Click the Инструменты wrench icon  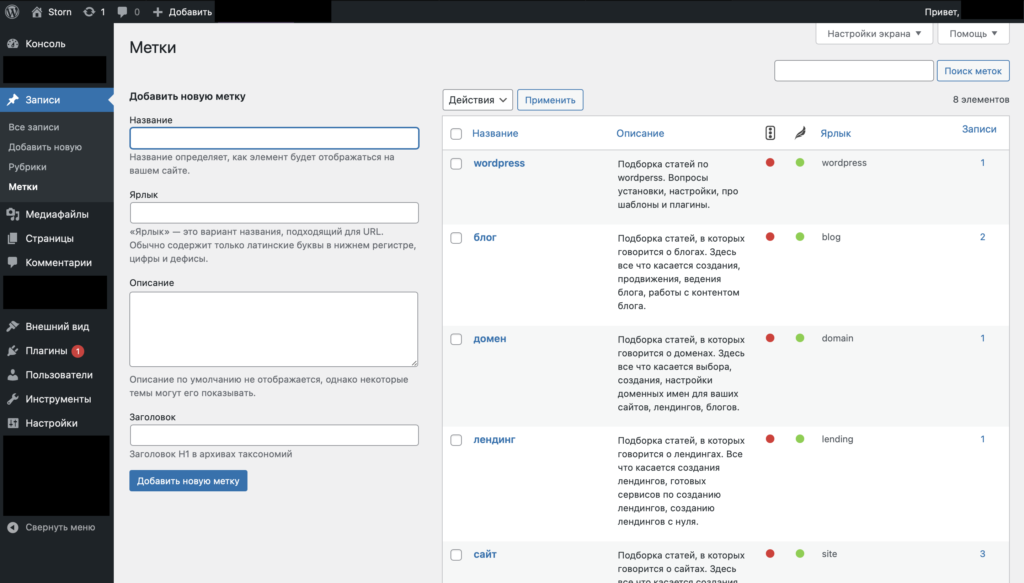point(12,399)
